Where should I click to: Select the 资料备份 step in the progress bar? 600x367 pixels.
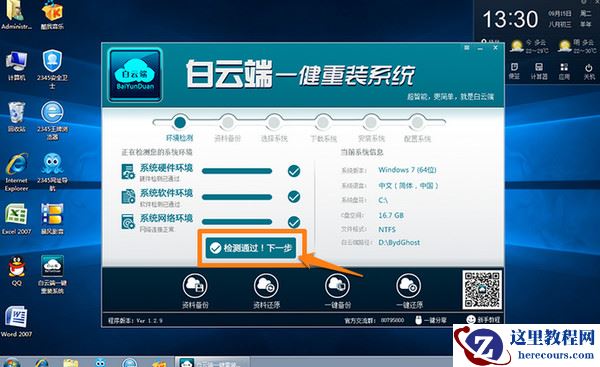pos(228,122)
